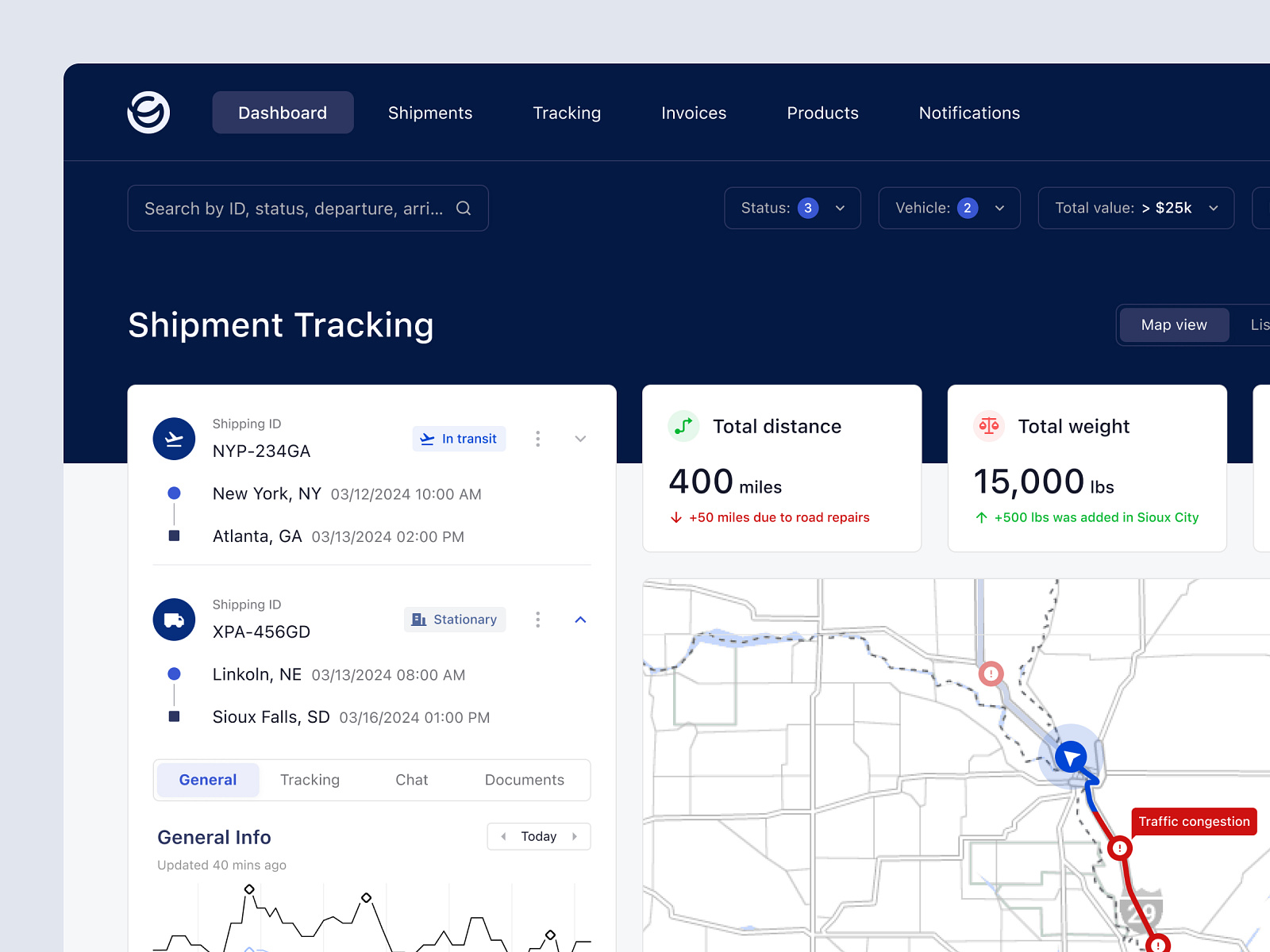Click the navigation arrow marker on the map

(1069, 758)
